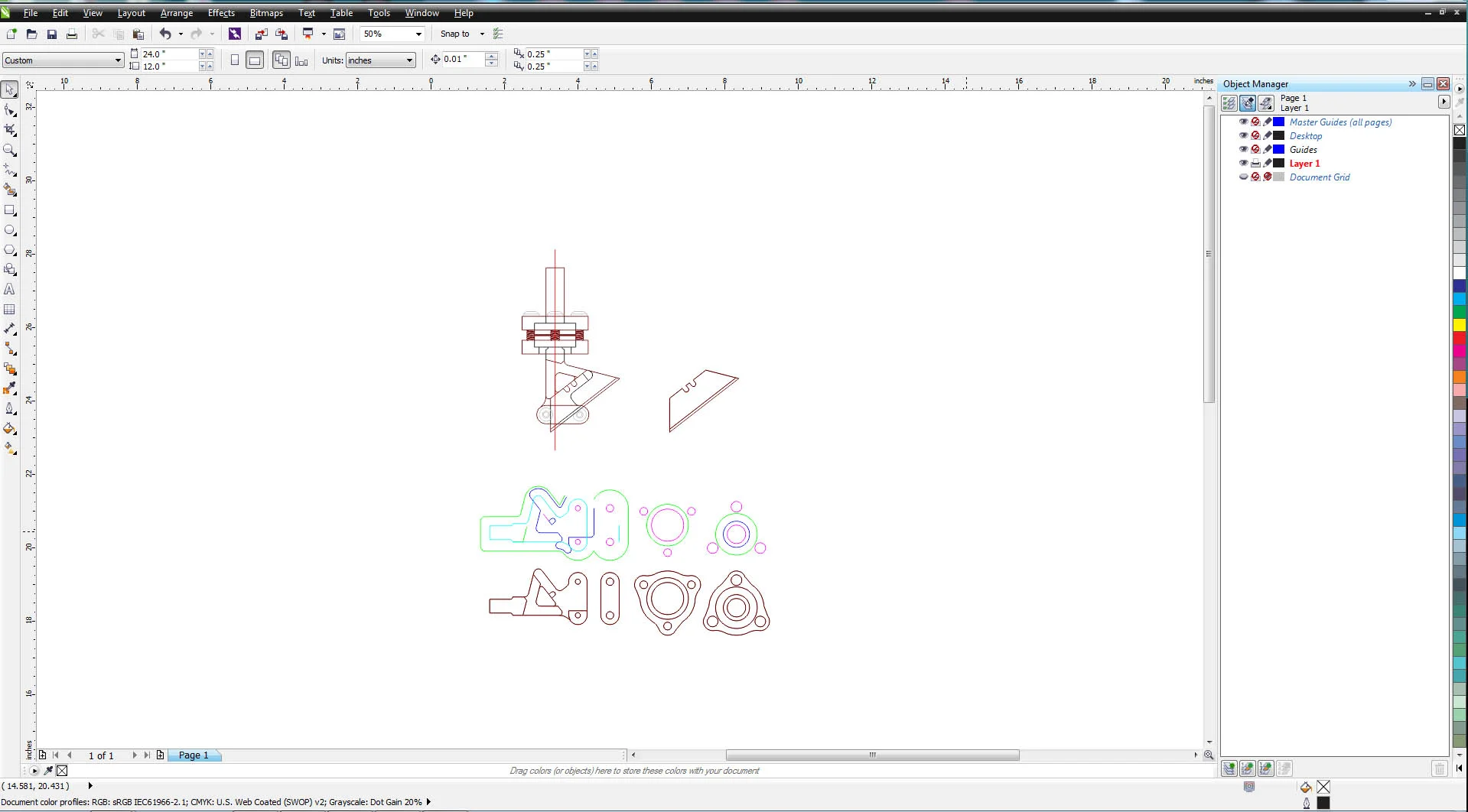Switch to the Page 1 tab
Image resolution: width=1468 pixels, height=812 pixels.
click(x=194, y=755)
